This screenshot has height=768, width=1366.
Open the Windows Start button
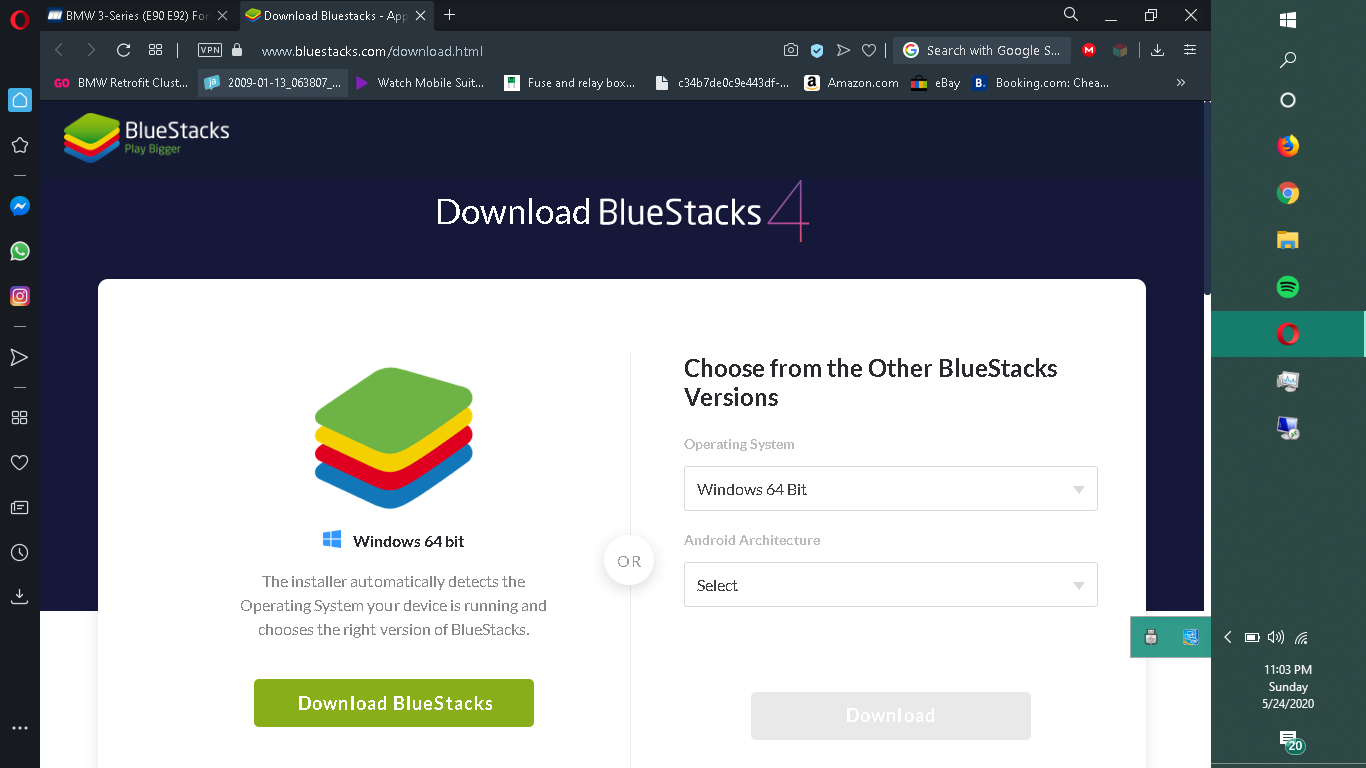click(x=1288, y=19)
